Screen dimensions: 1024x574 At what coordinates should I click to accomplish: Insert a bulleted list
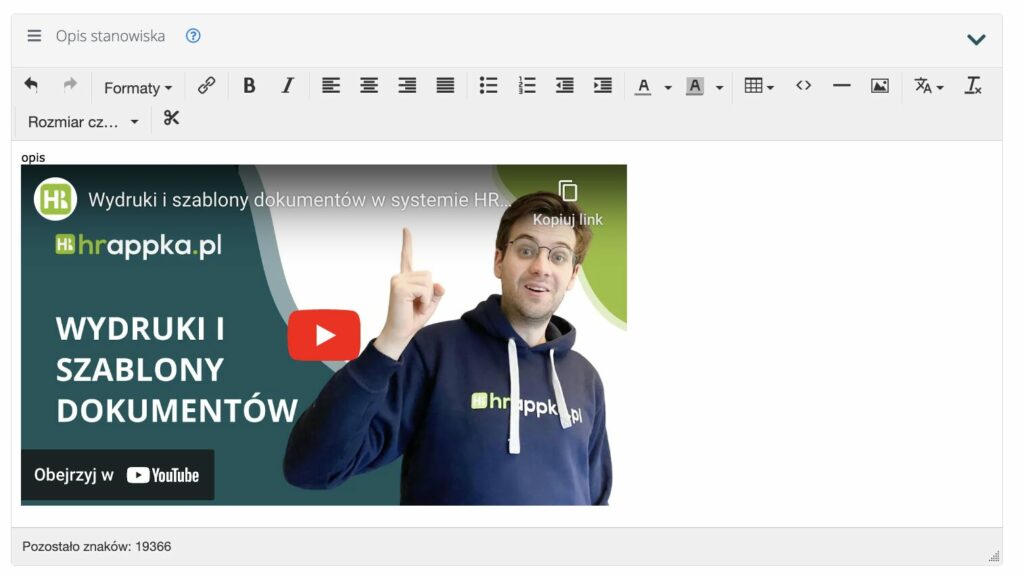pyautogui.click(x=488, y=86)
